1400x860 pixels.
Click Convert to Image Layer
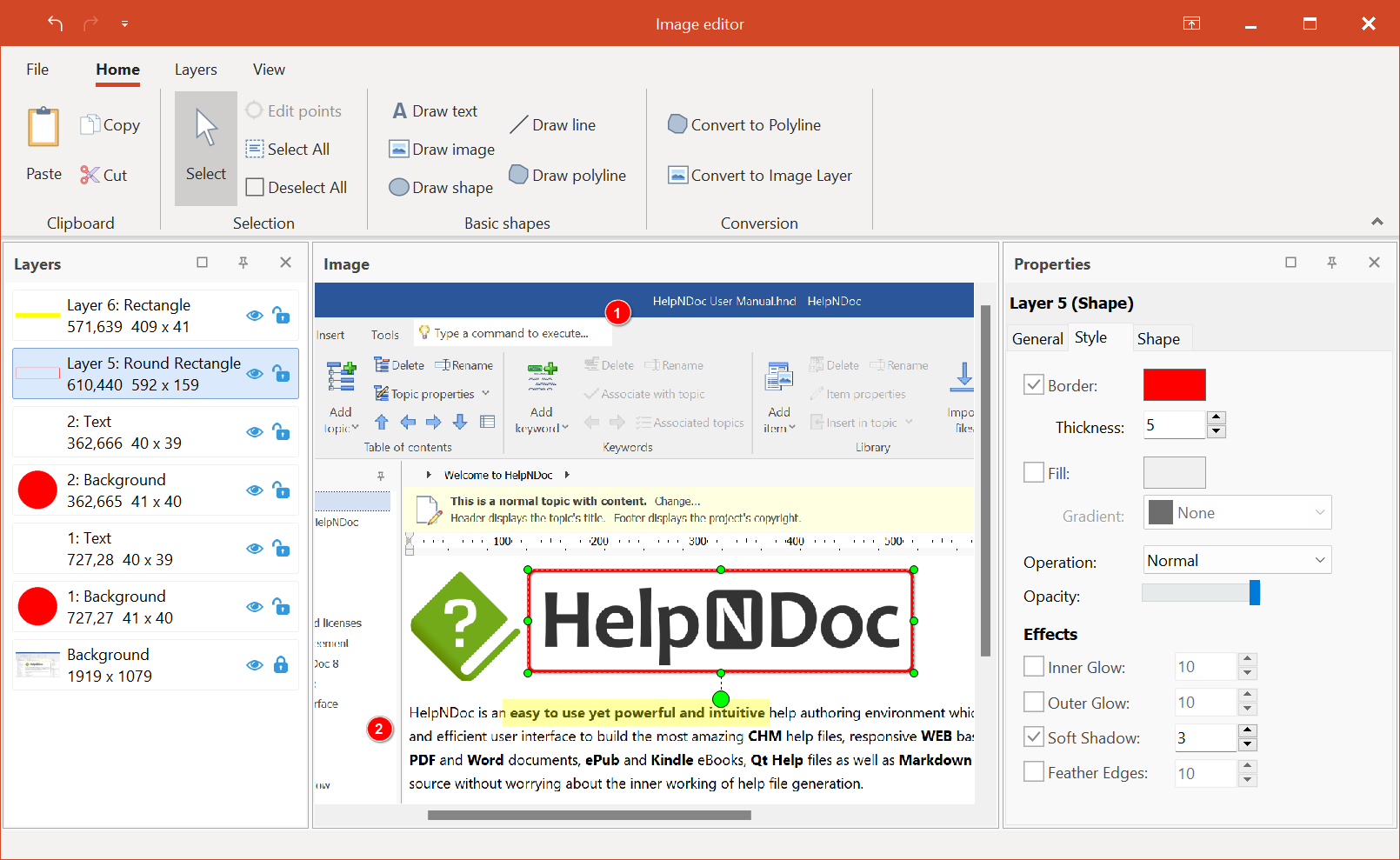point(760,175)
